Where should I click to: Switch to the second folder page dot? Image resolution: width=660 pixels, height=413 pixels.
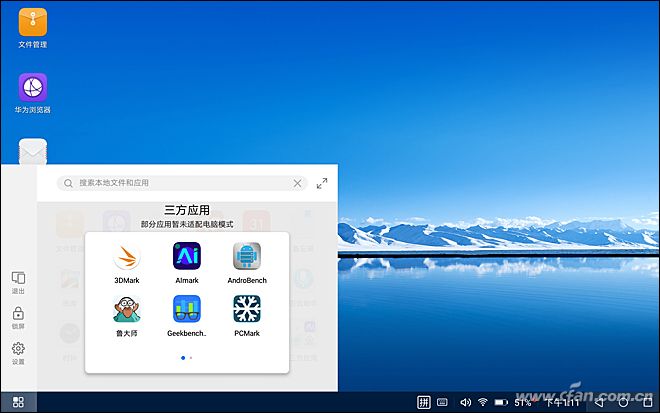click(191, 357)
